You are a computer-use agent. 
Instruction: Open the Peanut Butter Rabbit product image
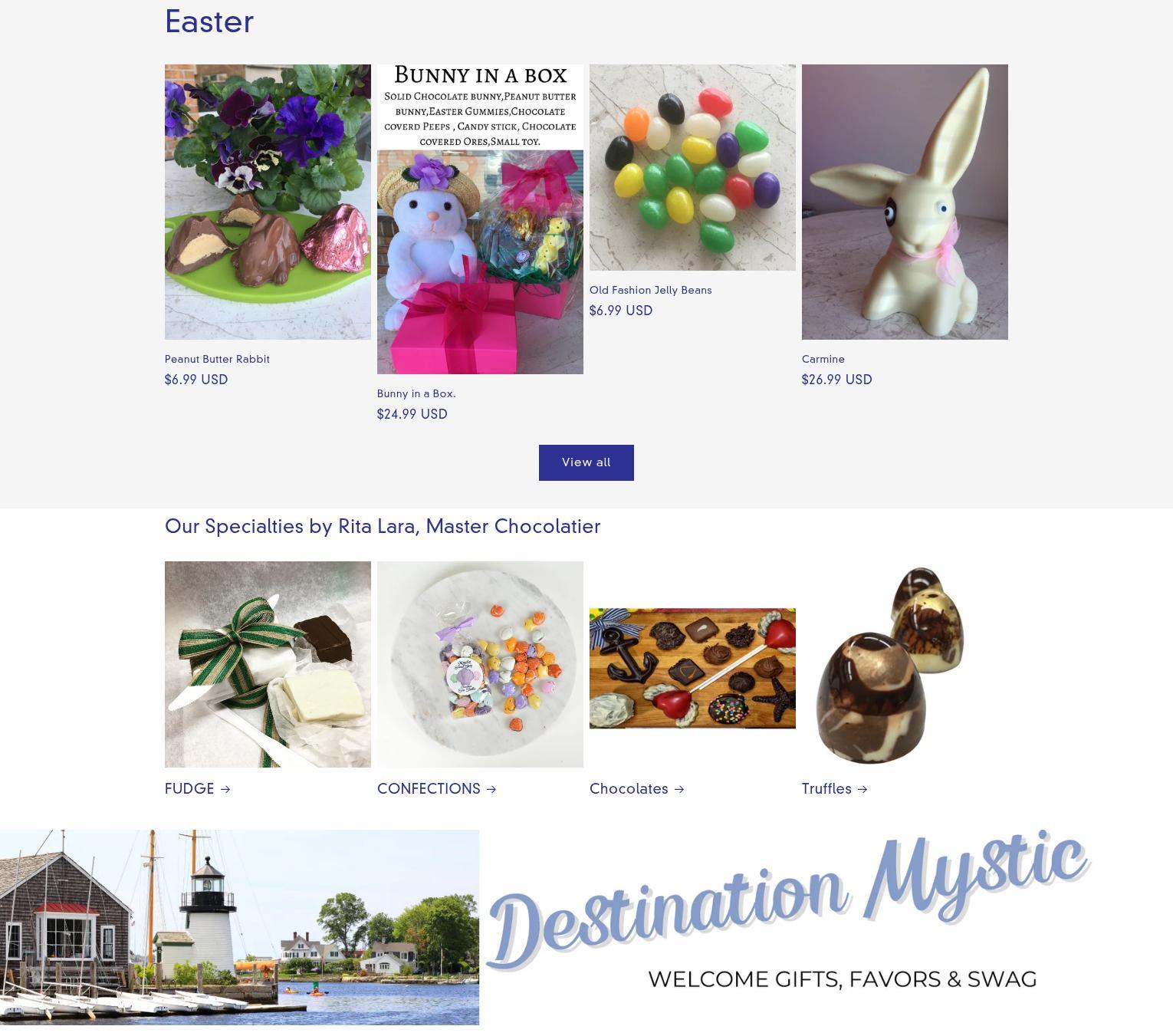[268, 202]
